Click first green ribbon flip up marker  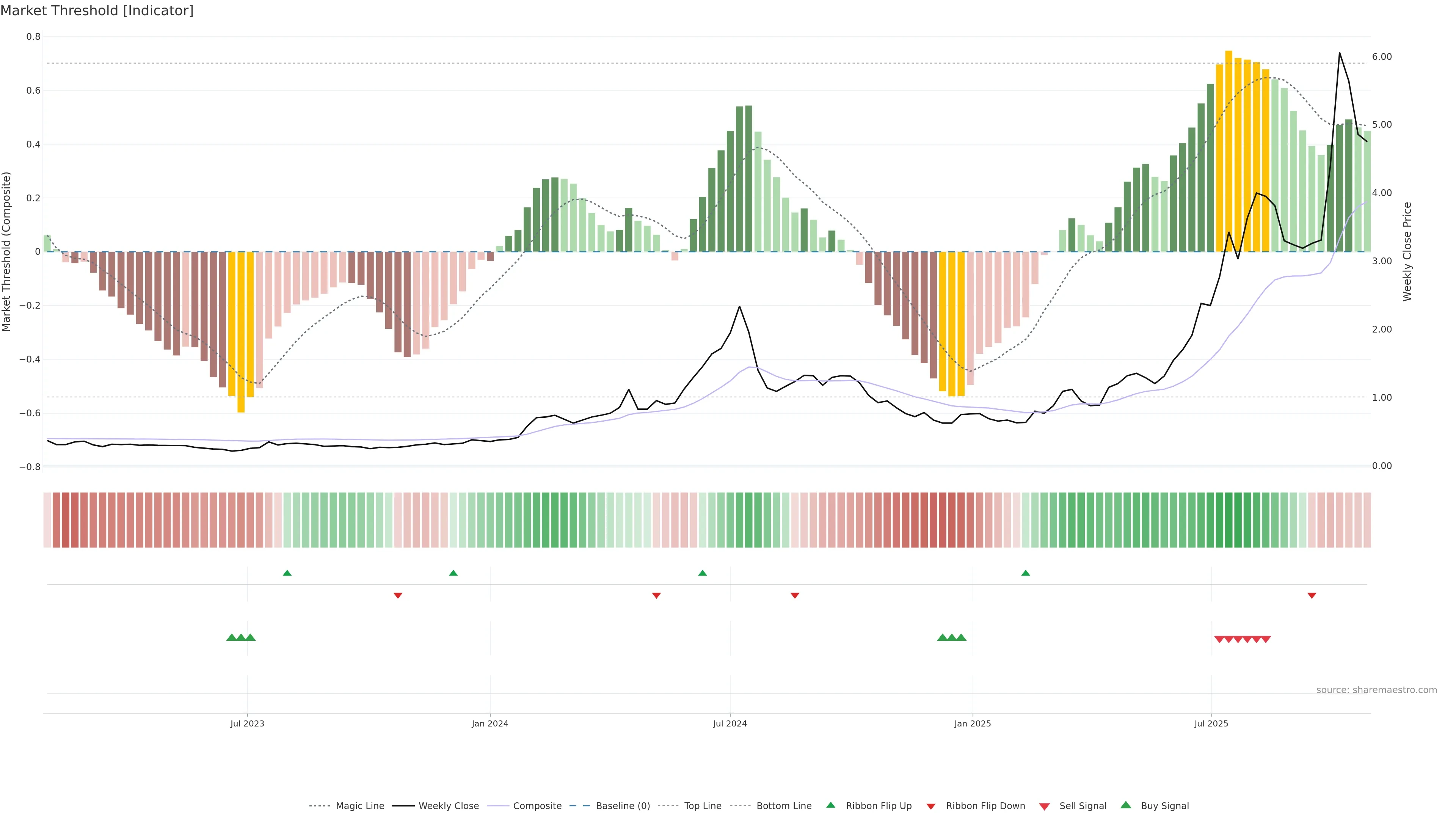[x=287, y=573]
